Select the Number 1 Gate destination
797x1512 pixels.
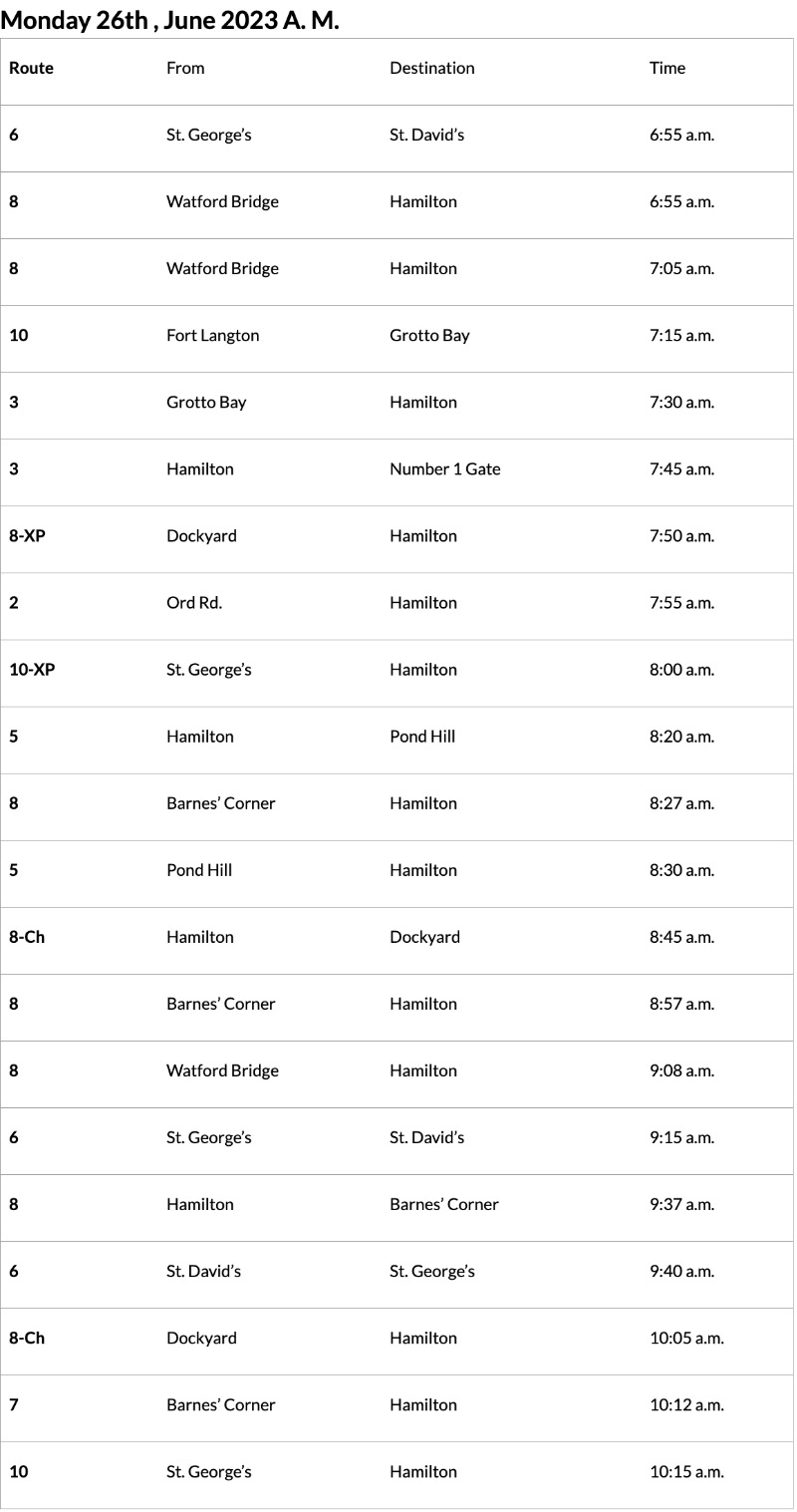pos(444,468)
